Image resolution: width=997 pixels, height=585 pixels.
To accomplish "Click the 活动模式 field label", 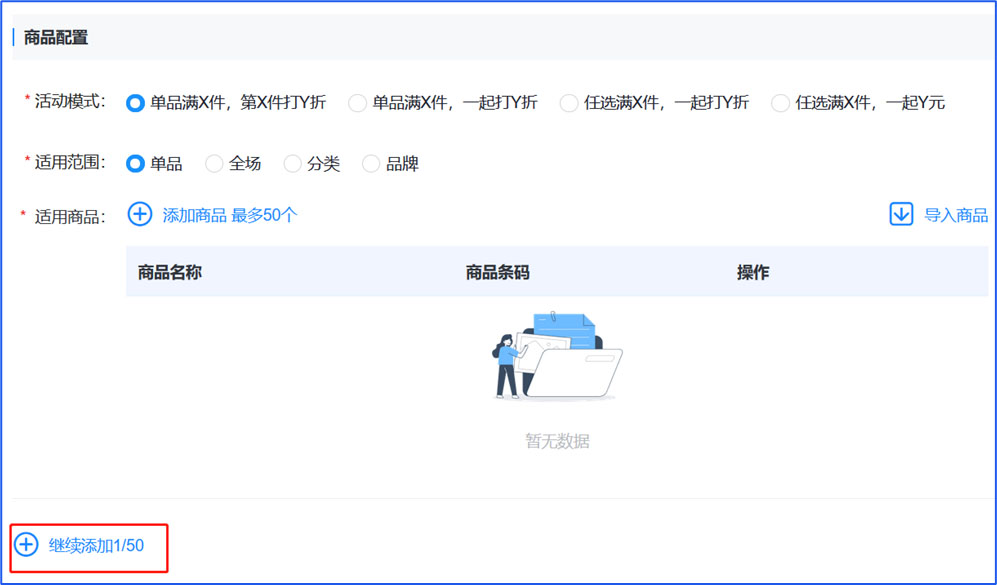I will (x=70, y=101).
